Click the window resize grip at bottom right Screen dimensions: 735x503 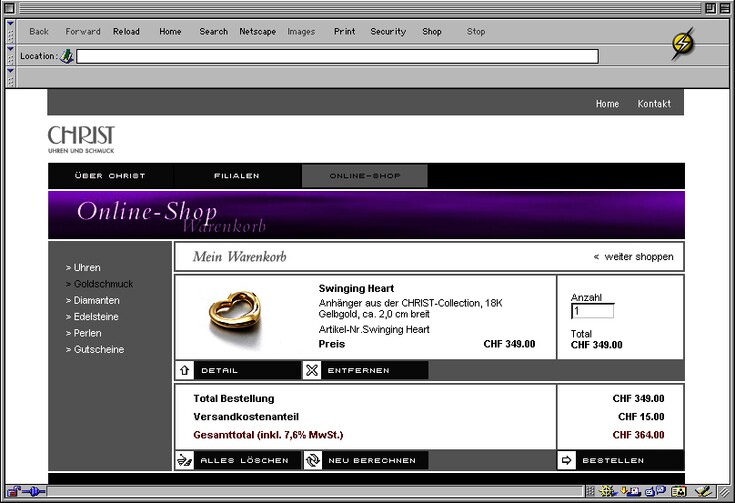click(725, 492)
